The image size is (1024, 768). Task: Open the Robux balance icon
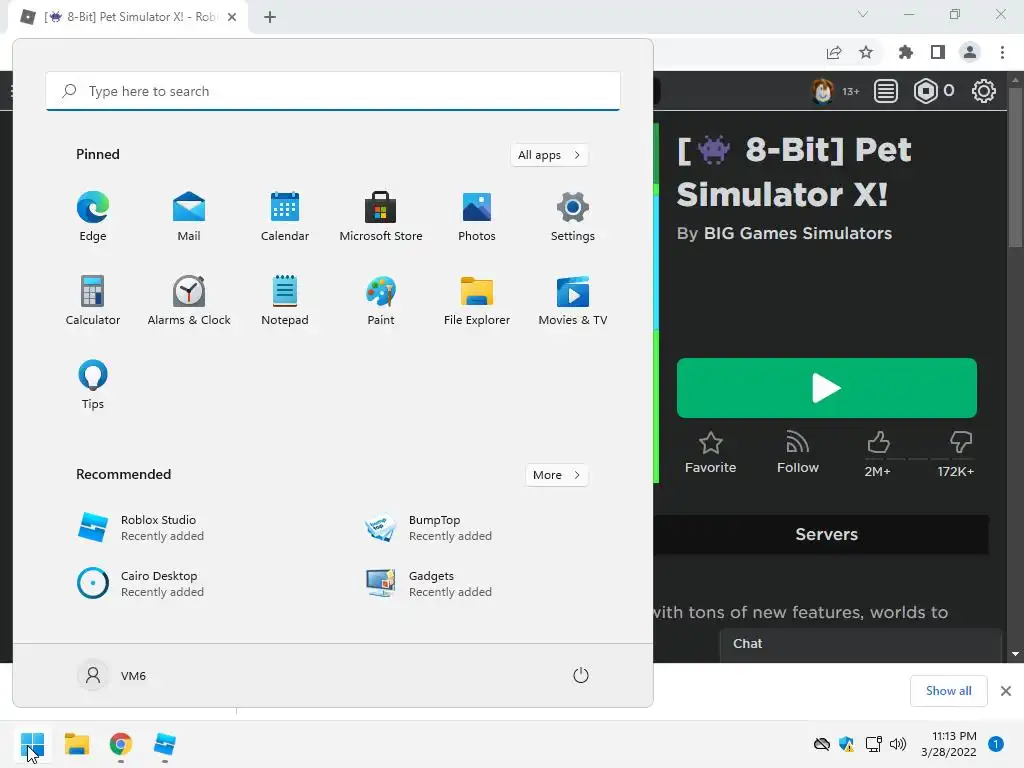point(925,91)
